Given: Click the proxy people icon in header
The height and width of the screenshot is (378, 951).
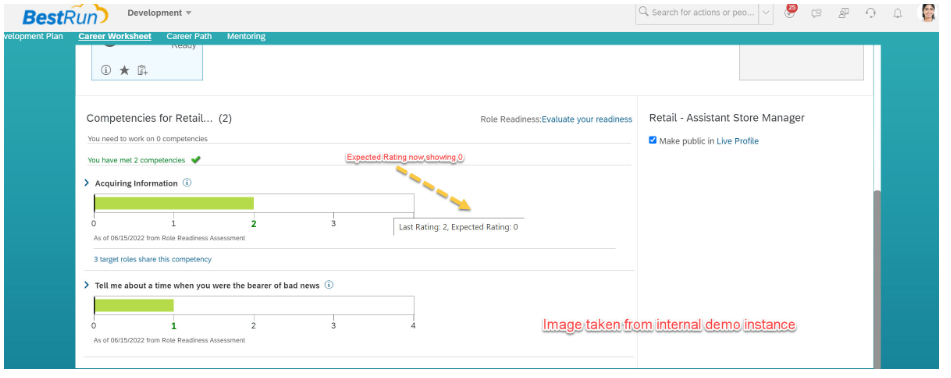Looking at the screenshot, I should pyautogui.click(x=844, y=13).
